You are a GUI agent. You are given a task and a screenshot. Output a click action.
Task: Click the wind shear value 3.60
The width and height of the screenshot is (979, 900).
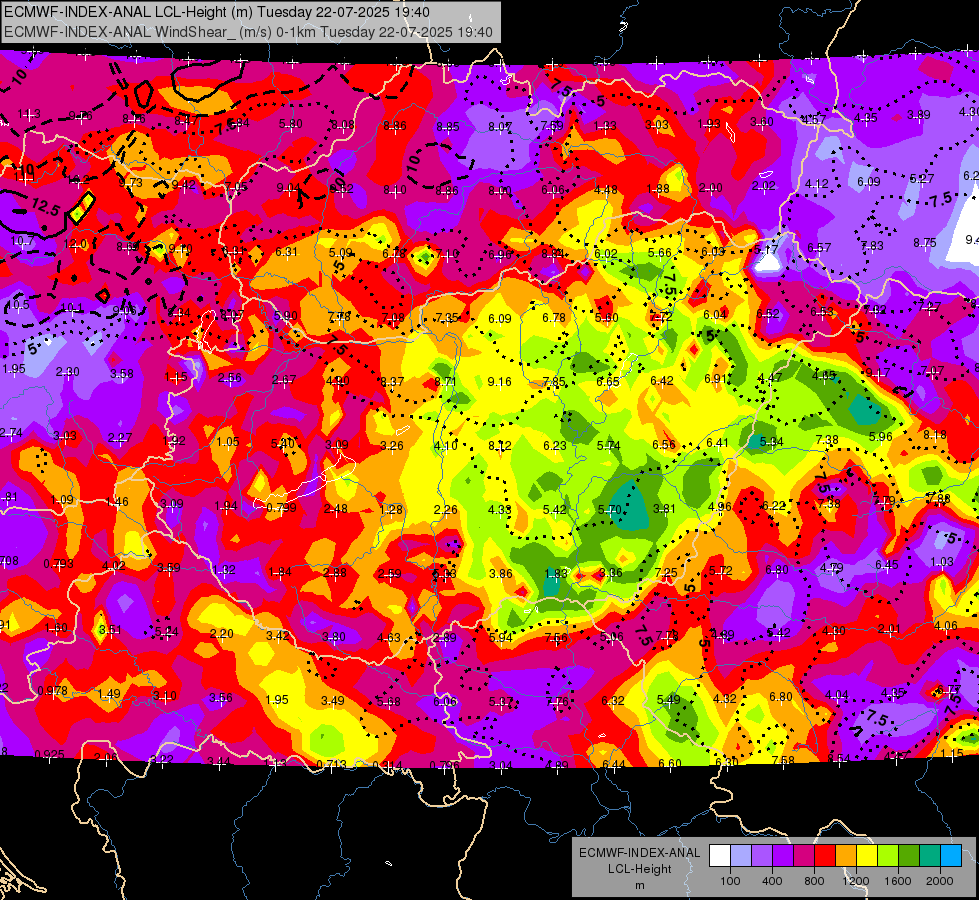[762, 122]
